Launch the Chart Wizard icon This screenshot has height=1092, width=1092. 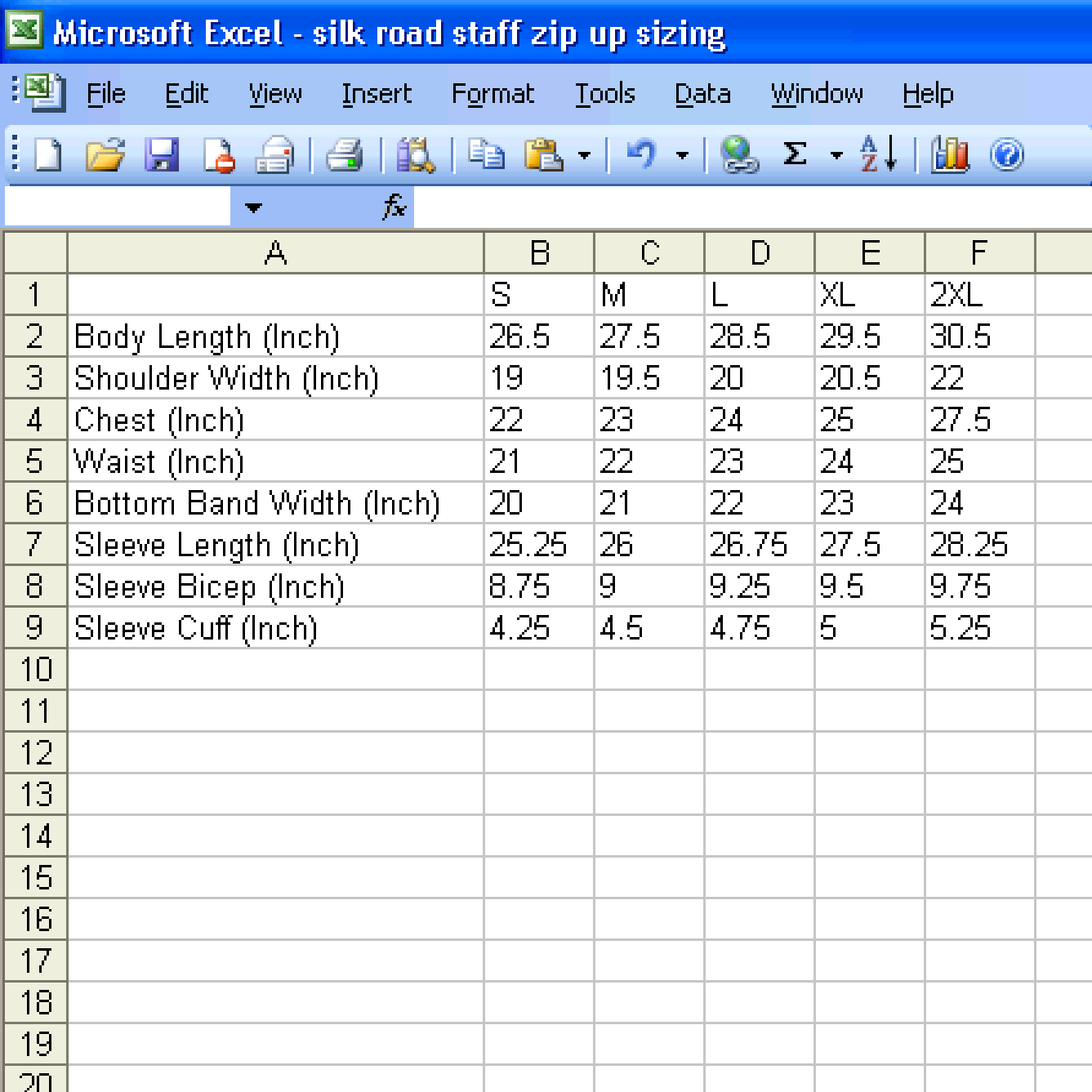[x=950, y=154]
